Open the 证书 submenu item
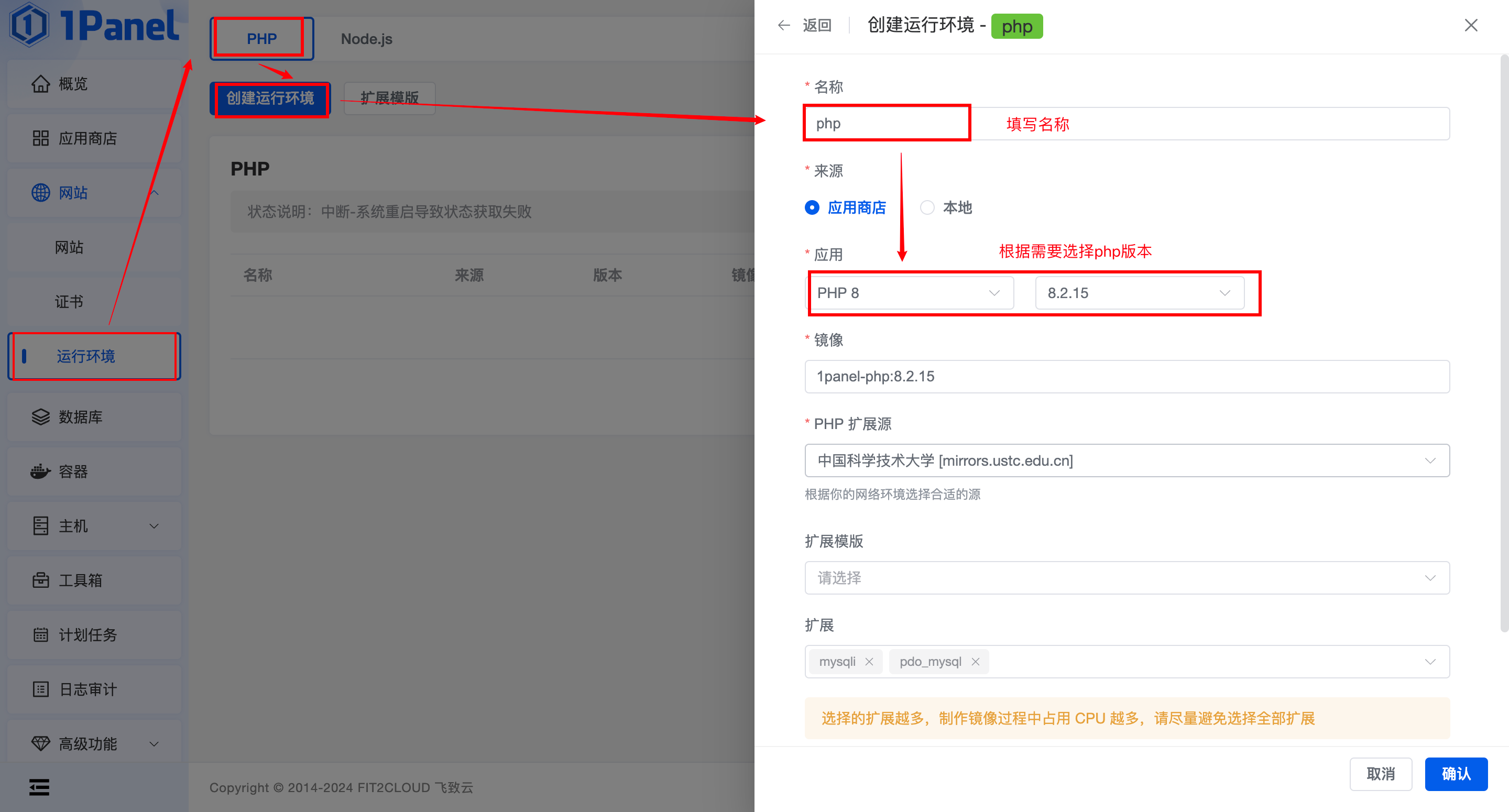The width and height of the screenshot is (1509, 812). click(94, 302)
